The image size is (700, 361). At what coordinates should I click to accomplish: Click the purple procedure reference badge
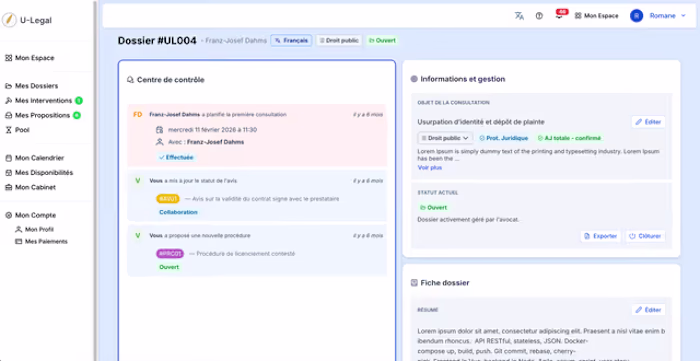coord(170,253)
